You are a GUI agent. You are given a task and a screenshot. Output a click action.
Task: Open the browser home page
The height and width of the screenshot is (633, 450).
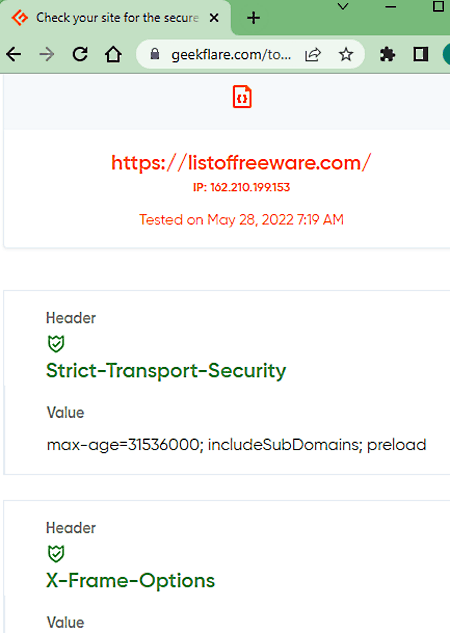pyautogui.click(x=113, y=54)
